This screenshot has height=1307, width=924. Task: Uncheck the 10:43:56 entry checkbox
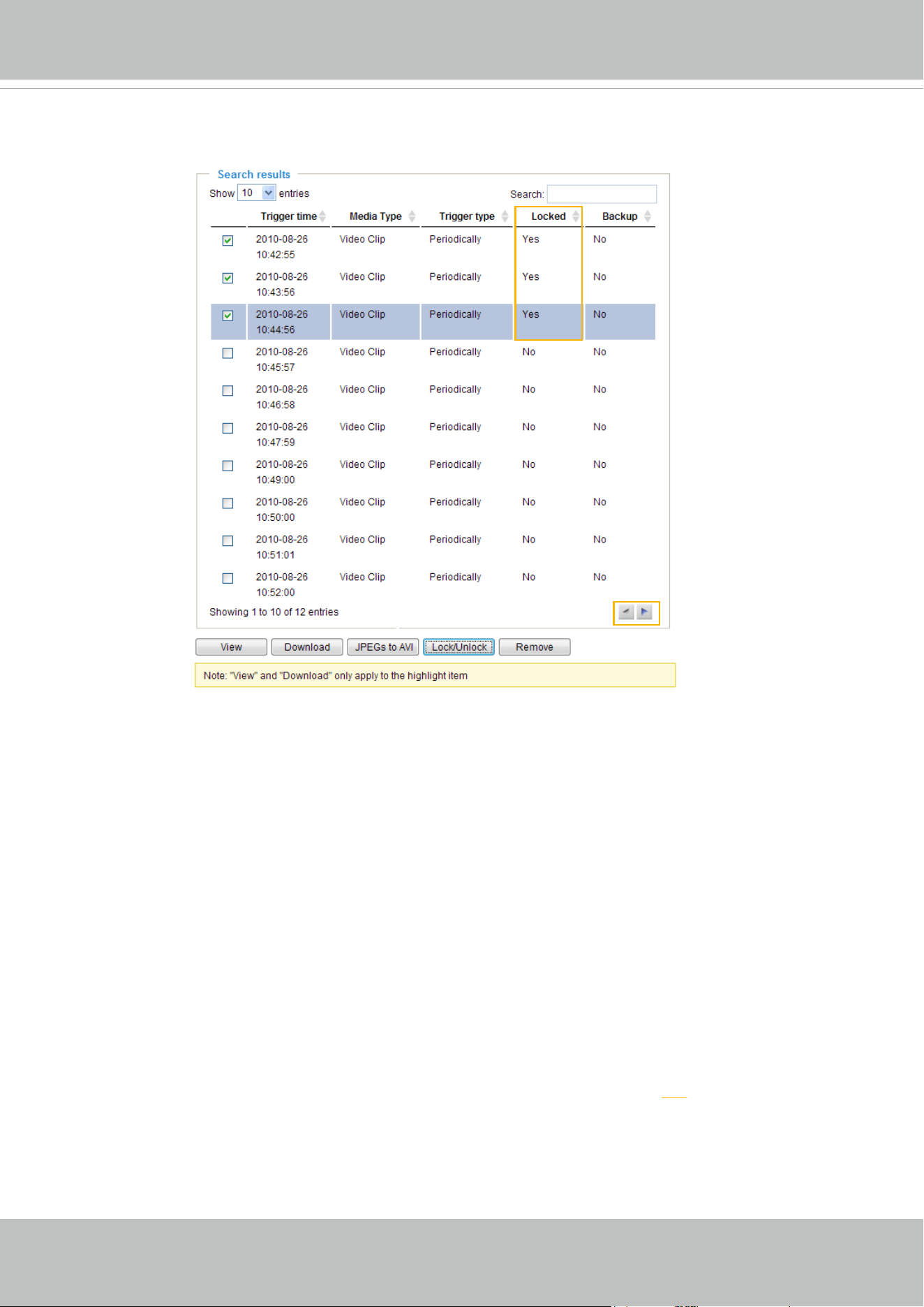tap(228, 278)
